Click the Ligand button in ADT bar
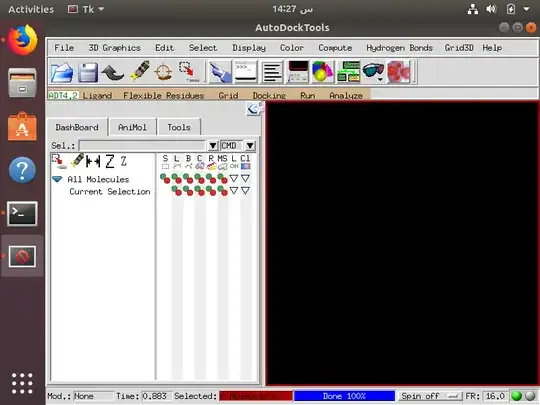540x405 pixels. (97, 95)
